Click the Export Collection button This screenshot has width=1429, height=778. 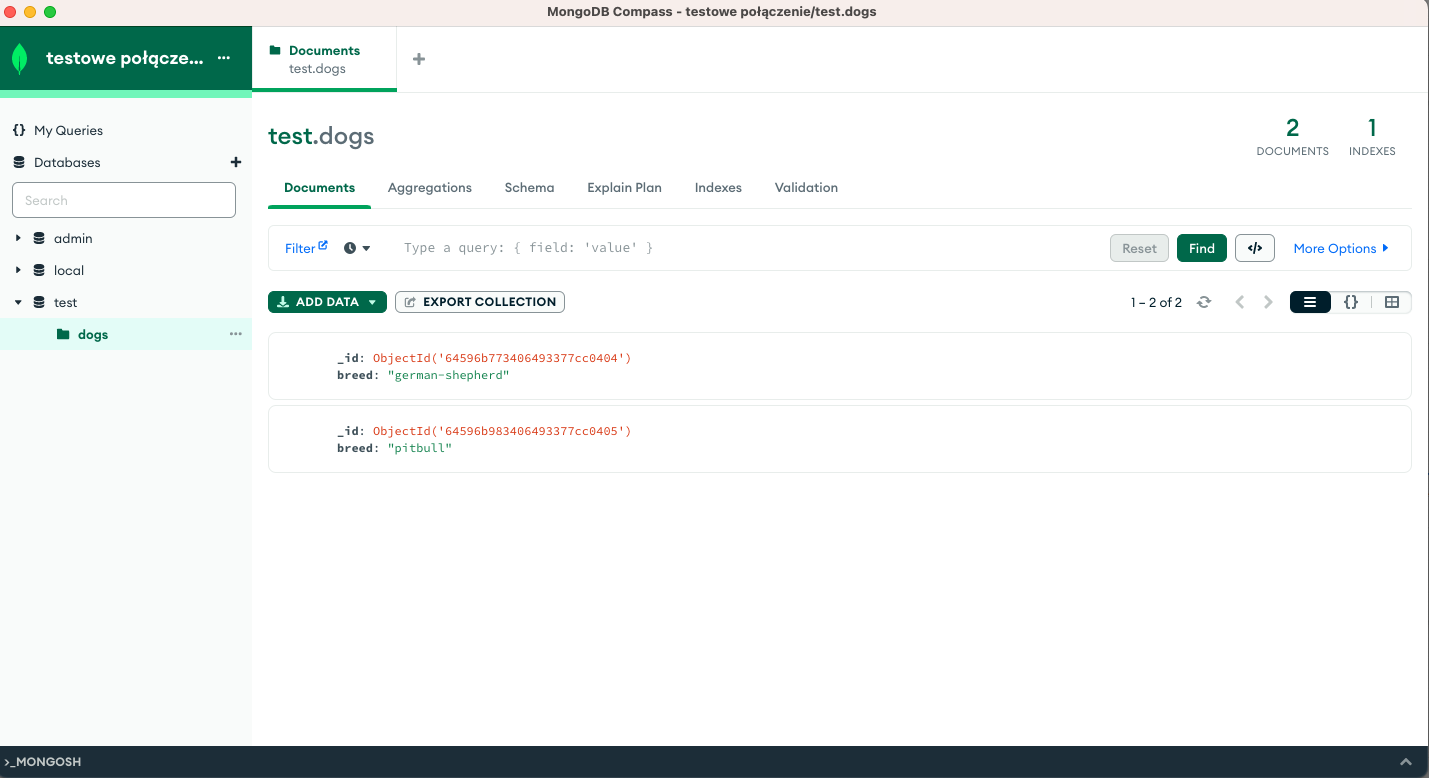(480, 302)
